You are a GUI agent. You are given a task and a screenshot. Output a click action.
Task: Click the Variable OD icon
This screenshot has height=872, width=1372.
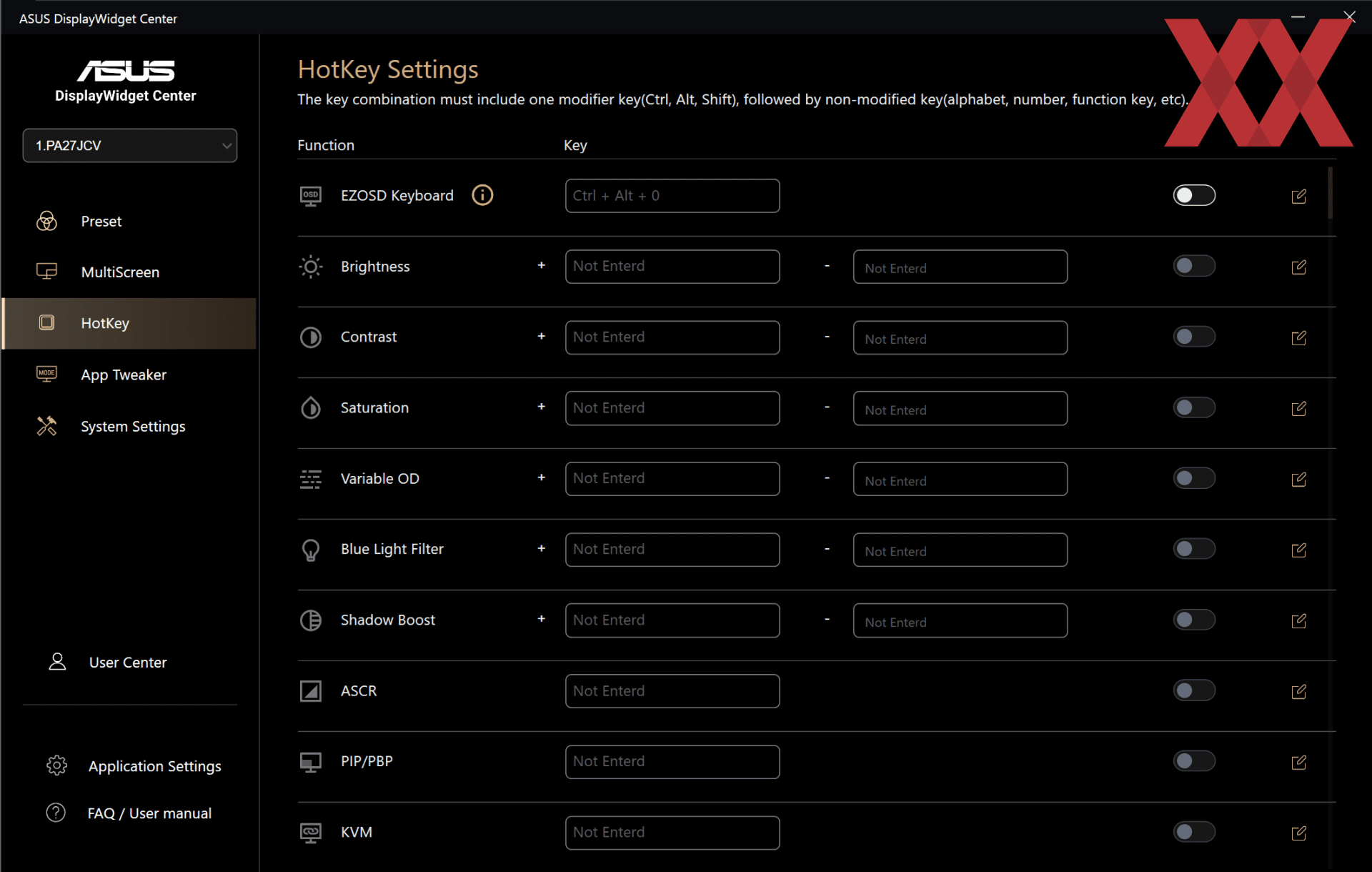[x=310, y=479]
